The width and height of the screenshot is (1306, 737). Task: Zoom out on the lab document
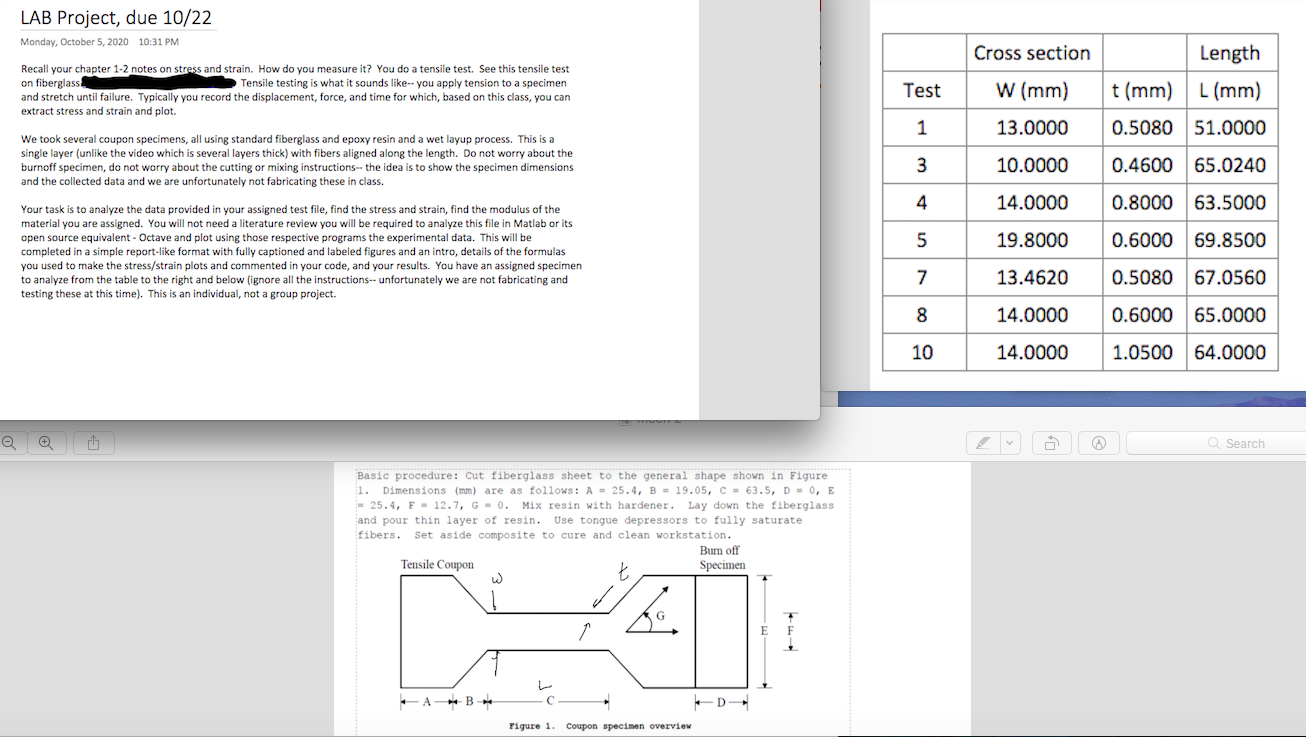(11, 442)
